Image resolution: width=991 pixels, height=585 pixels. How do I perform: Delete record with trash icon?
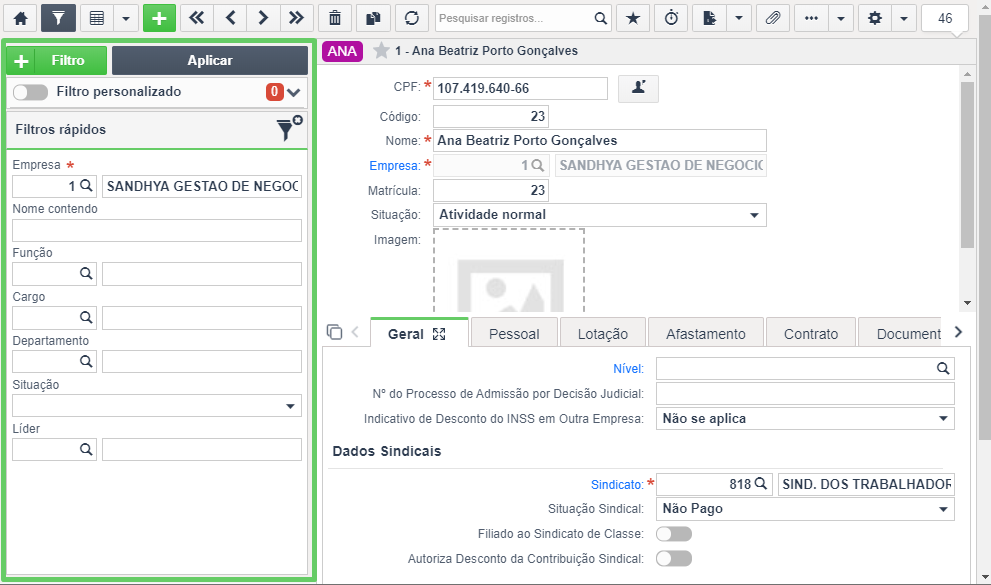tap(335, 18)
